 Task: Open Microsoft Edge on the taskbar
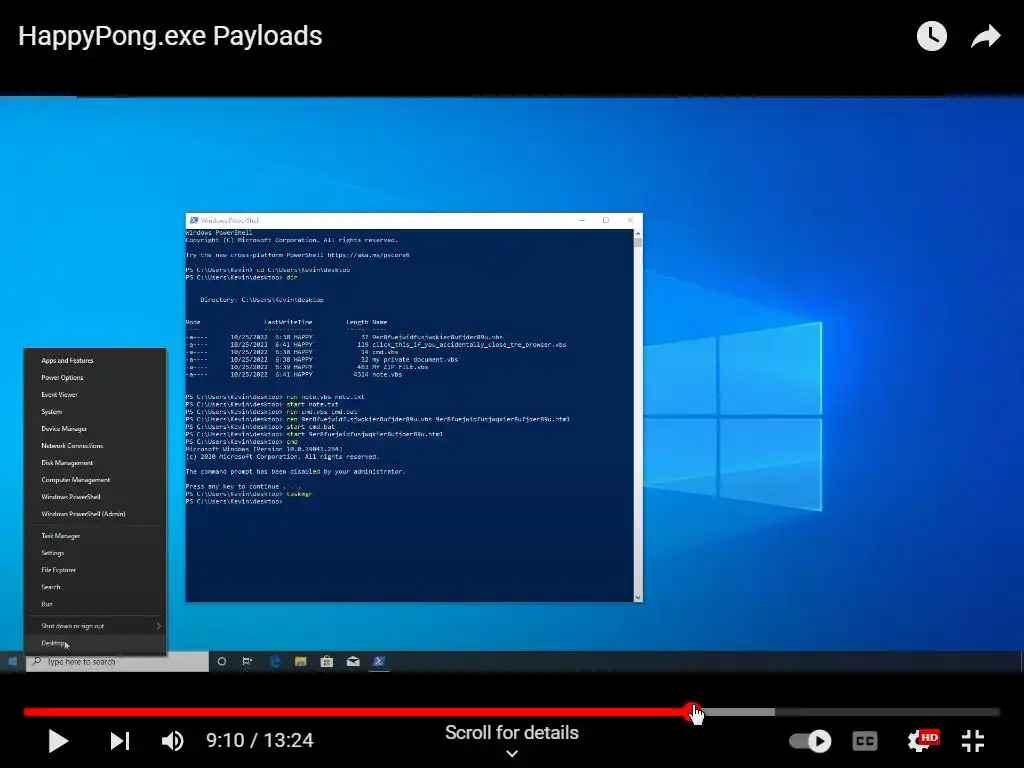(x=275, y=662)
